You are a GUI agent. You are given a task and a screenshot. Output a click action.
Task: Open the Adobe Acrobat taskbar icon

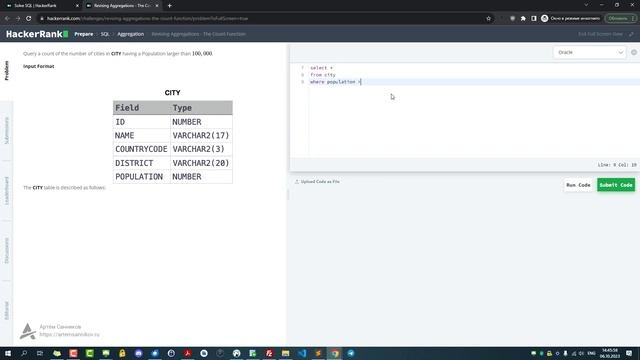point(187,353)
